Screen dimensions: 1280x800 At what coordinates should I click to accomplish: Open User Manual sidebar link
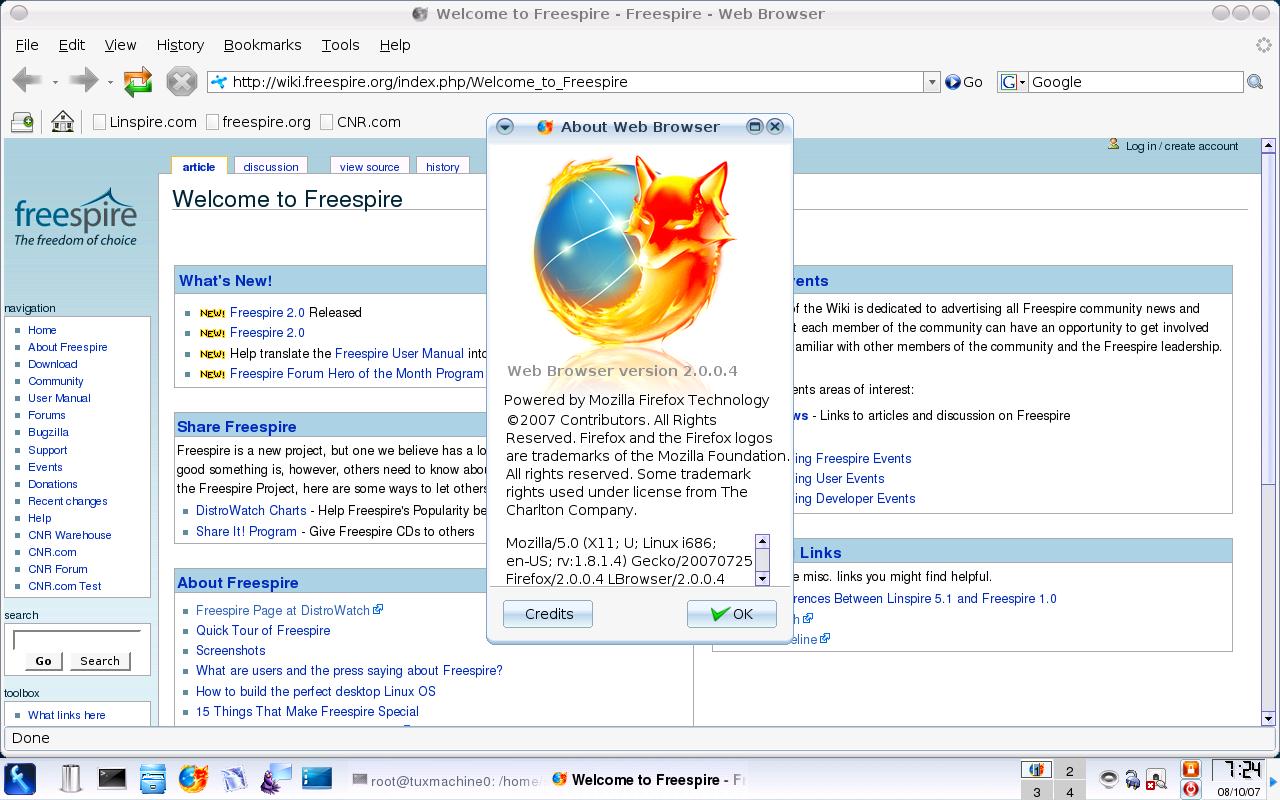[x=59, y=398]
